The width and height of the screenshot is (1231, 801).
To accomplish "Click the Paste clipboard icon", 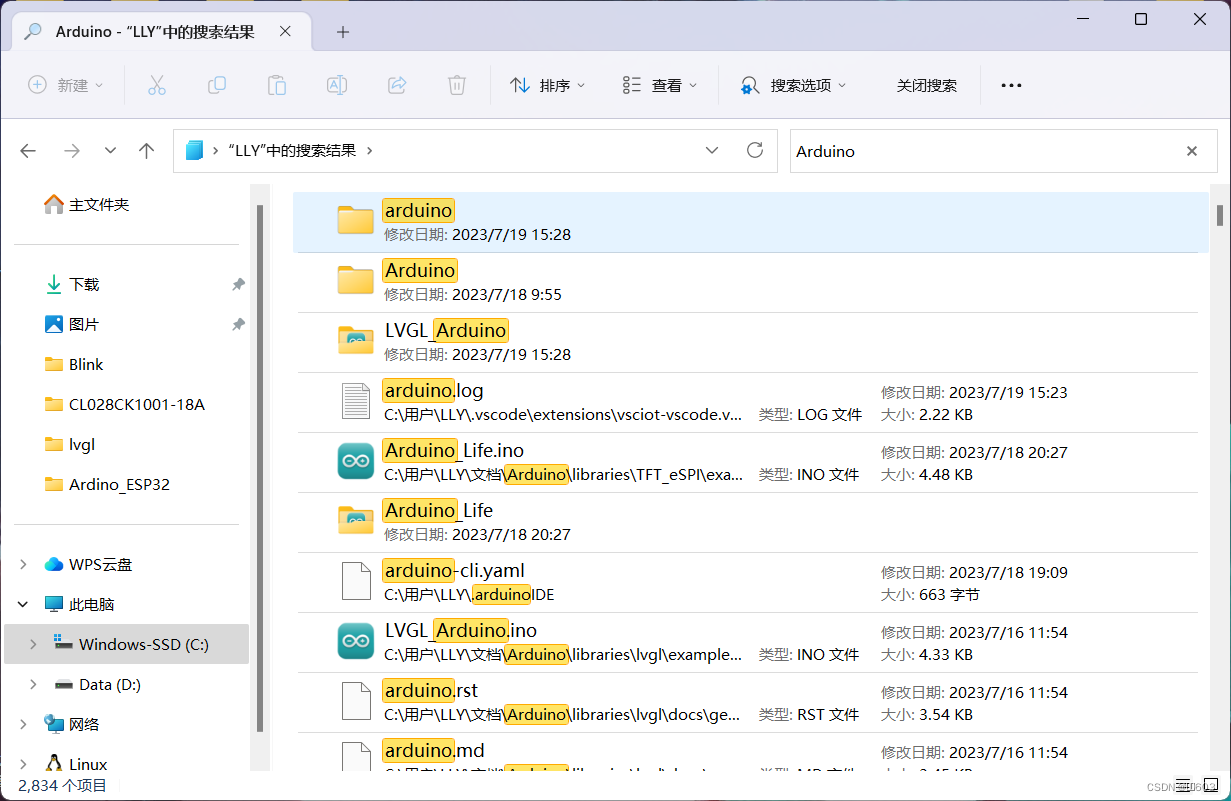I will click(x=277, y=85).
